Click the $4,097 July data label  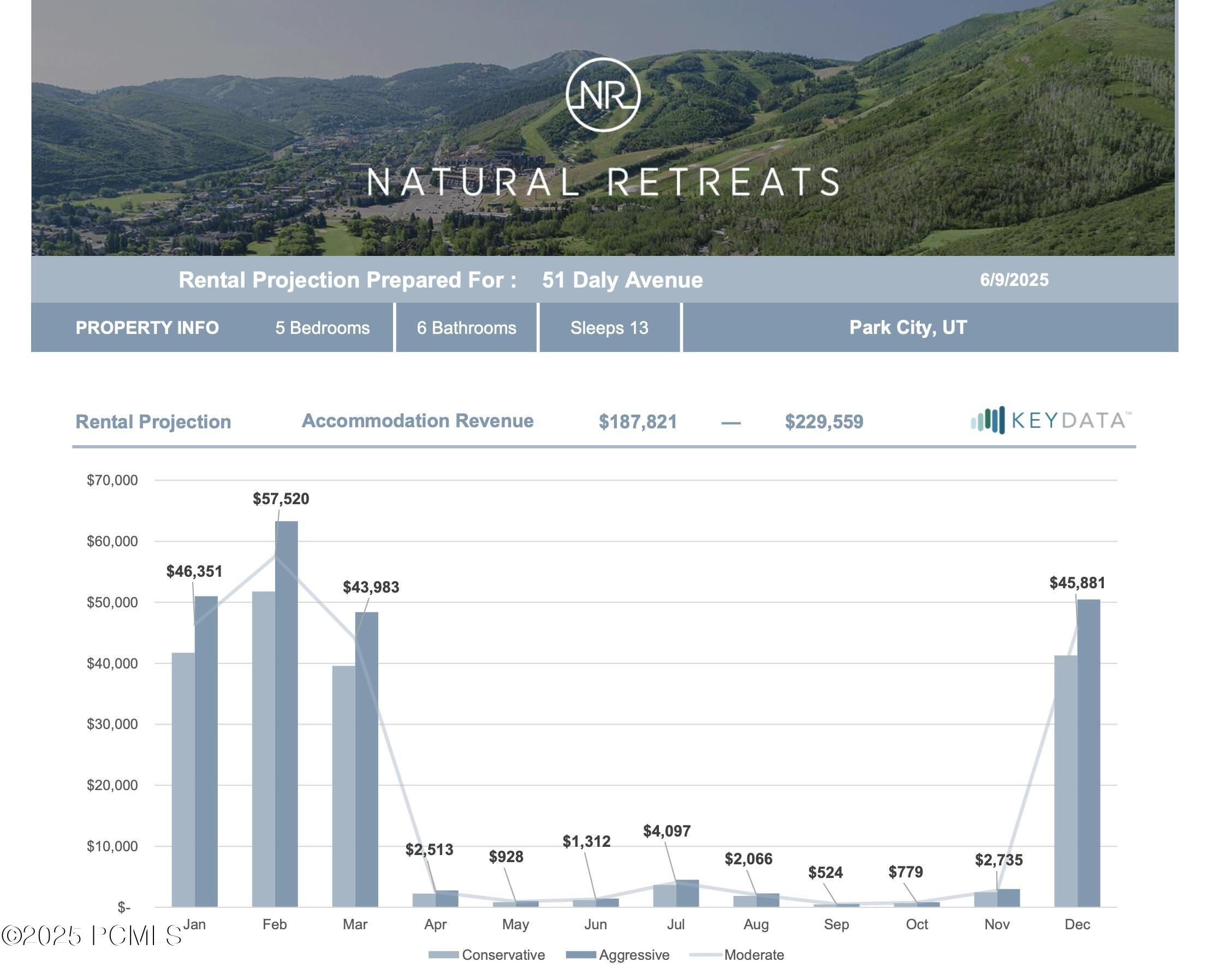click(667, 831)
